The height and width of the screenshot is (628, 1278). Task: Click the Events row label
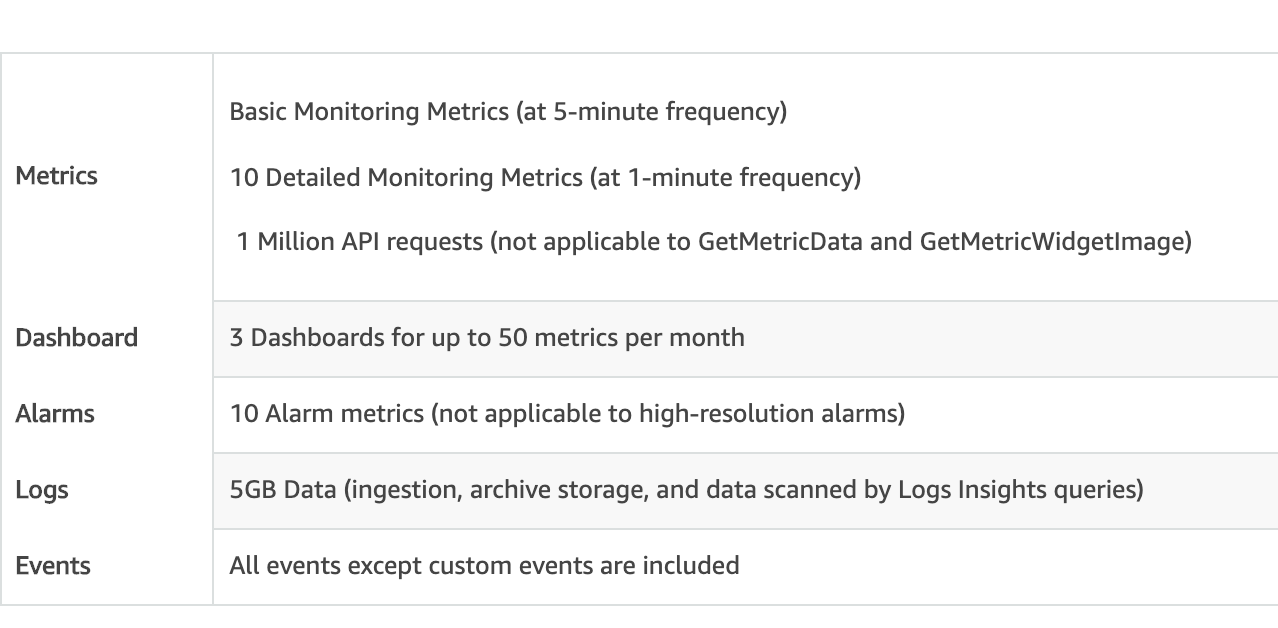53,566
